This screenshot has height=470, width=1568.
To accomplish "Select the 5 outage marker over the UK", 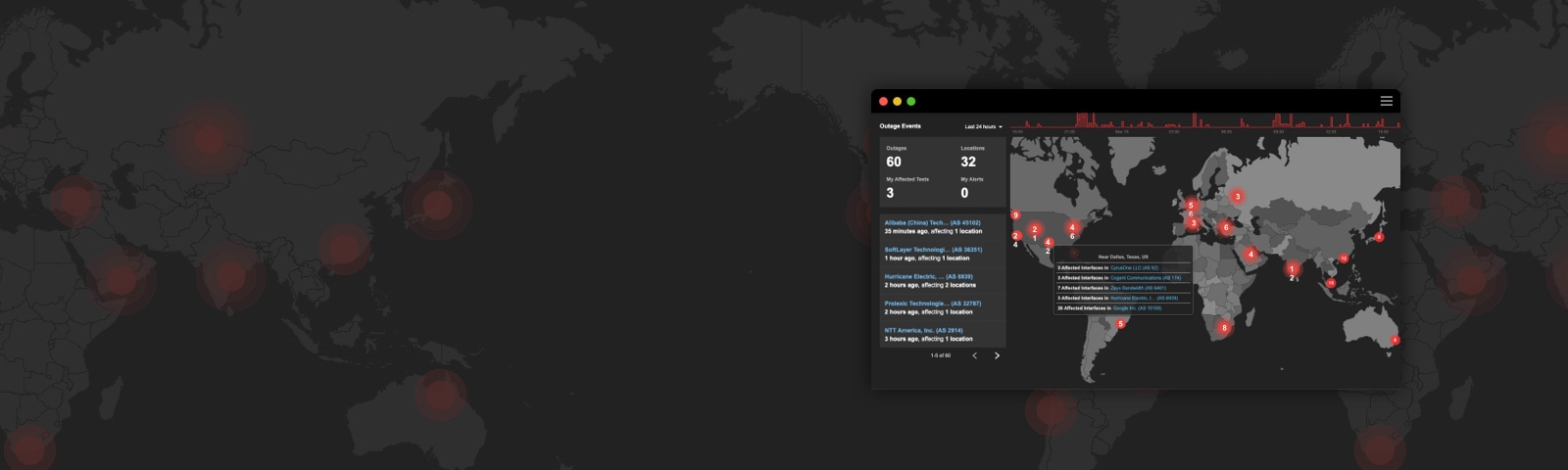I will tap(1191, 206).
